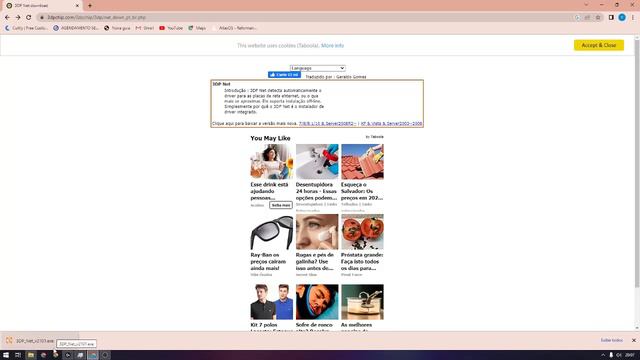Screen dimensions: 640x360
Task: Open the Nova guia bookmark
Action: click(117, 28)
